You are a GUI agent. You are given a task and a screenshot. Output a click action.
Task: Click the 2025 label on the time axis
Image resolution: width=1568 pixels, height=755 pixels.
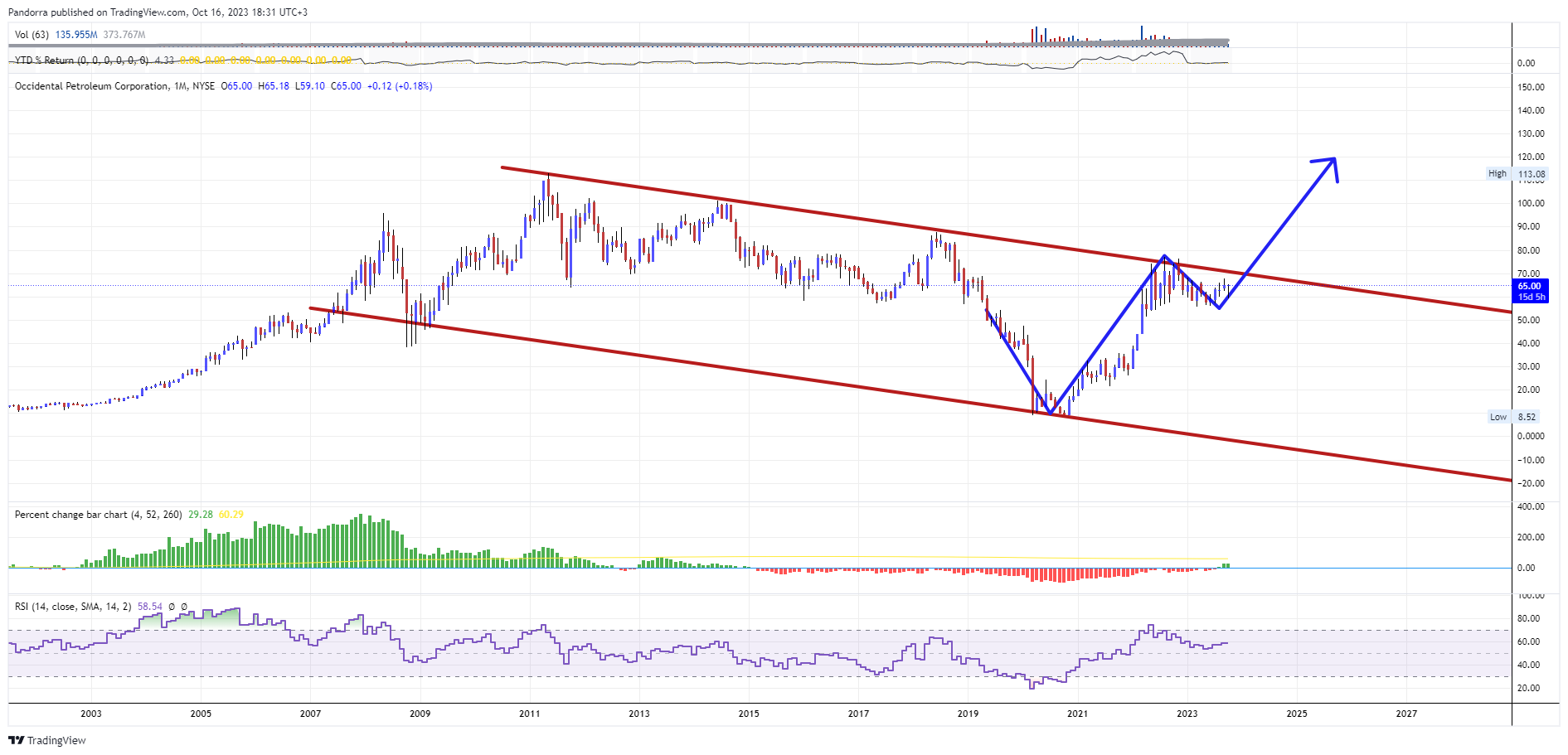1297,714
